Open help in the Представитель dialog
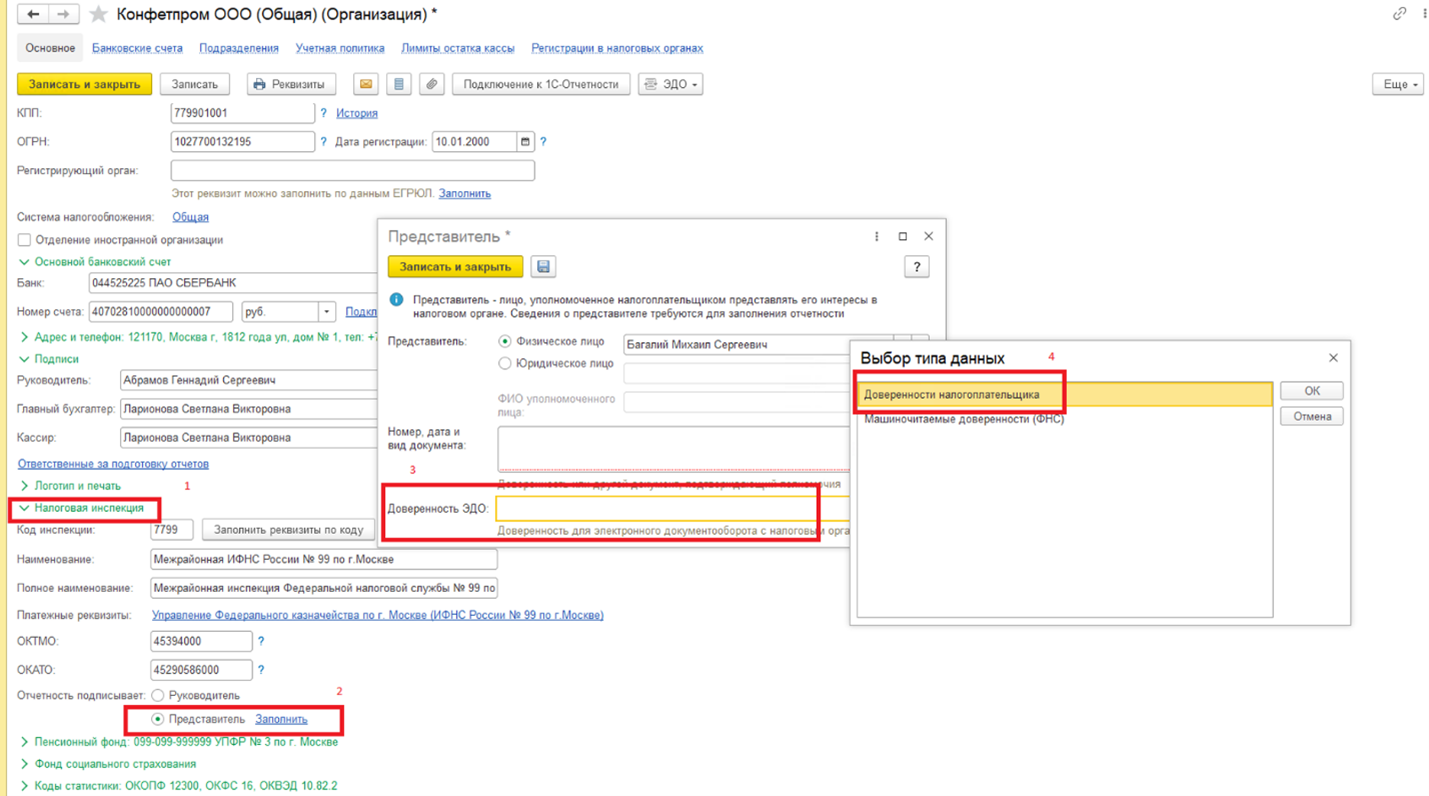Viewport: 1429px width, 796px height. click(916, 267)
